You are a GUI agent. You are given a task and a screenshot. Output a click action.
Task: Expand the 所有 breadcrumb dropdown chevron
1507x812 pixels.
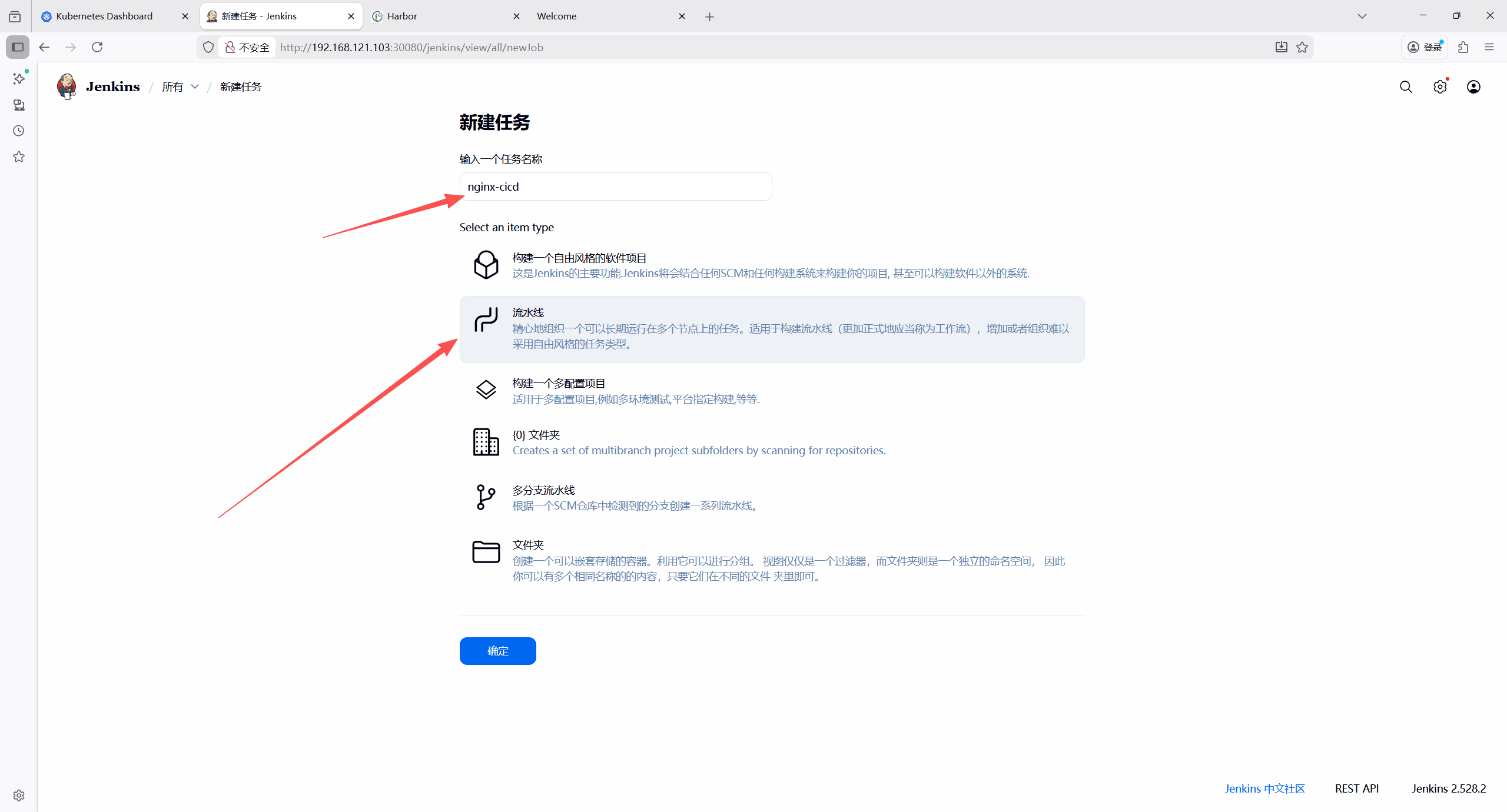pyautogui.click(x=195, y=87)
